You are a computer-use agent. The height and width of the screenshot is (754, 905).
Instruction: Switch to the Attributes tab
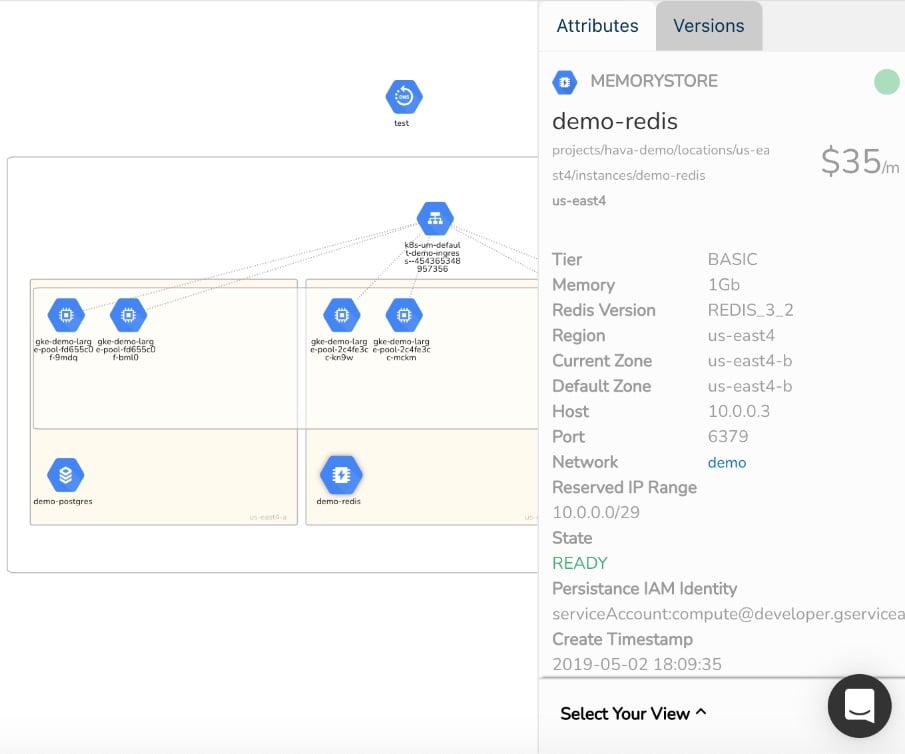(x=597, y=26)
